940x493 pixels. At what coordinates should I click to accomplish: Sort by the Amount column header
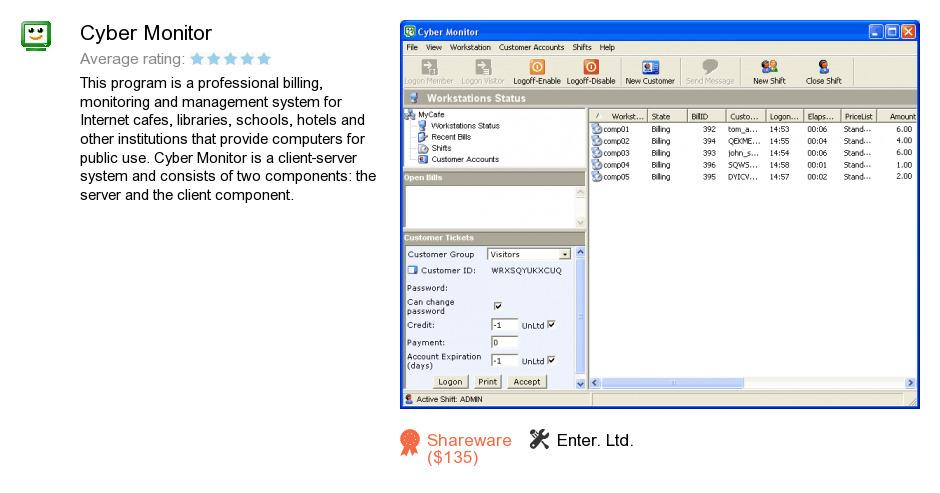897,116
